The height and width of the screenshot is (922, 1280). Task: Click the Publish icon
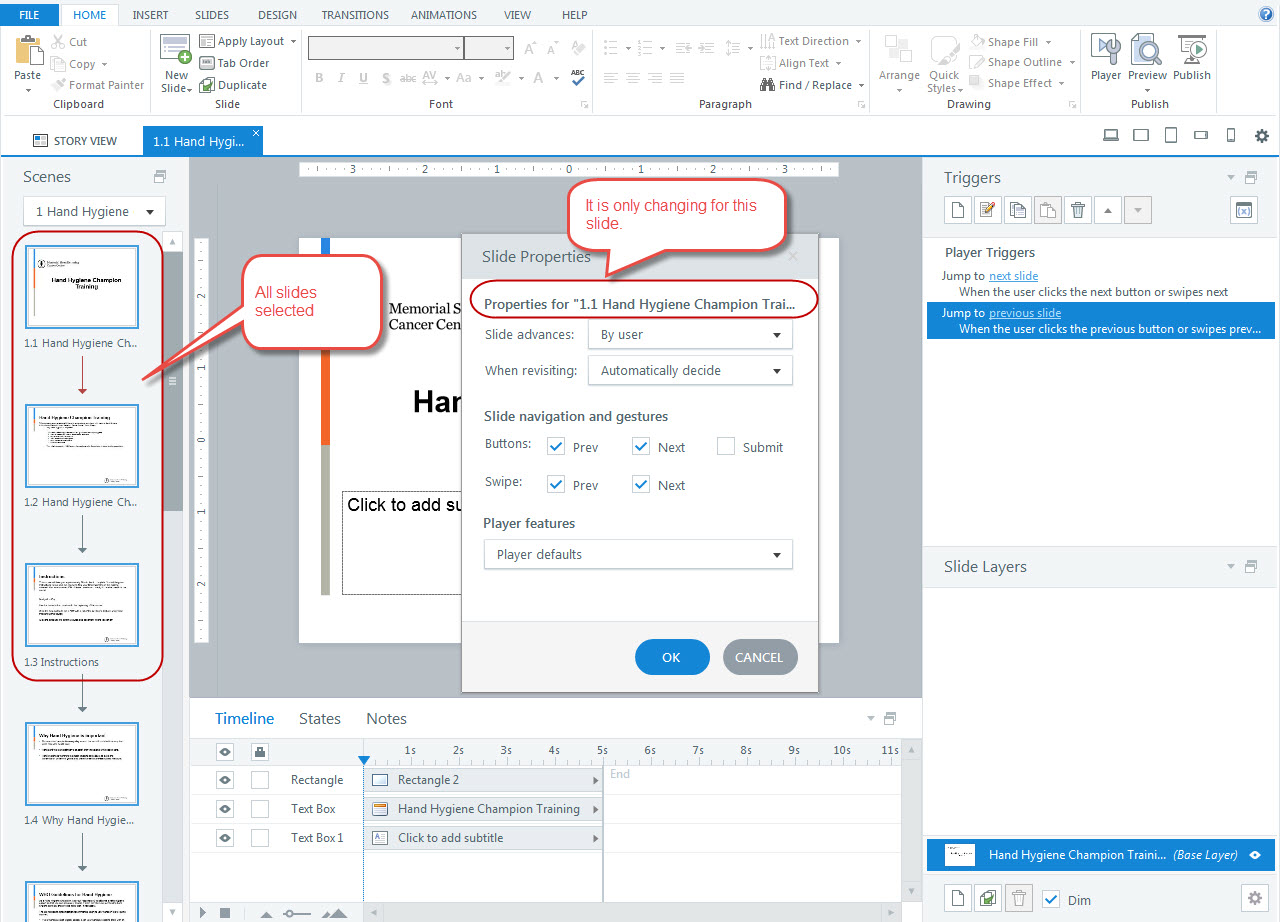[1191, 56]
